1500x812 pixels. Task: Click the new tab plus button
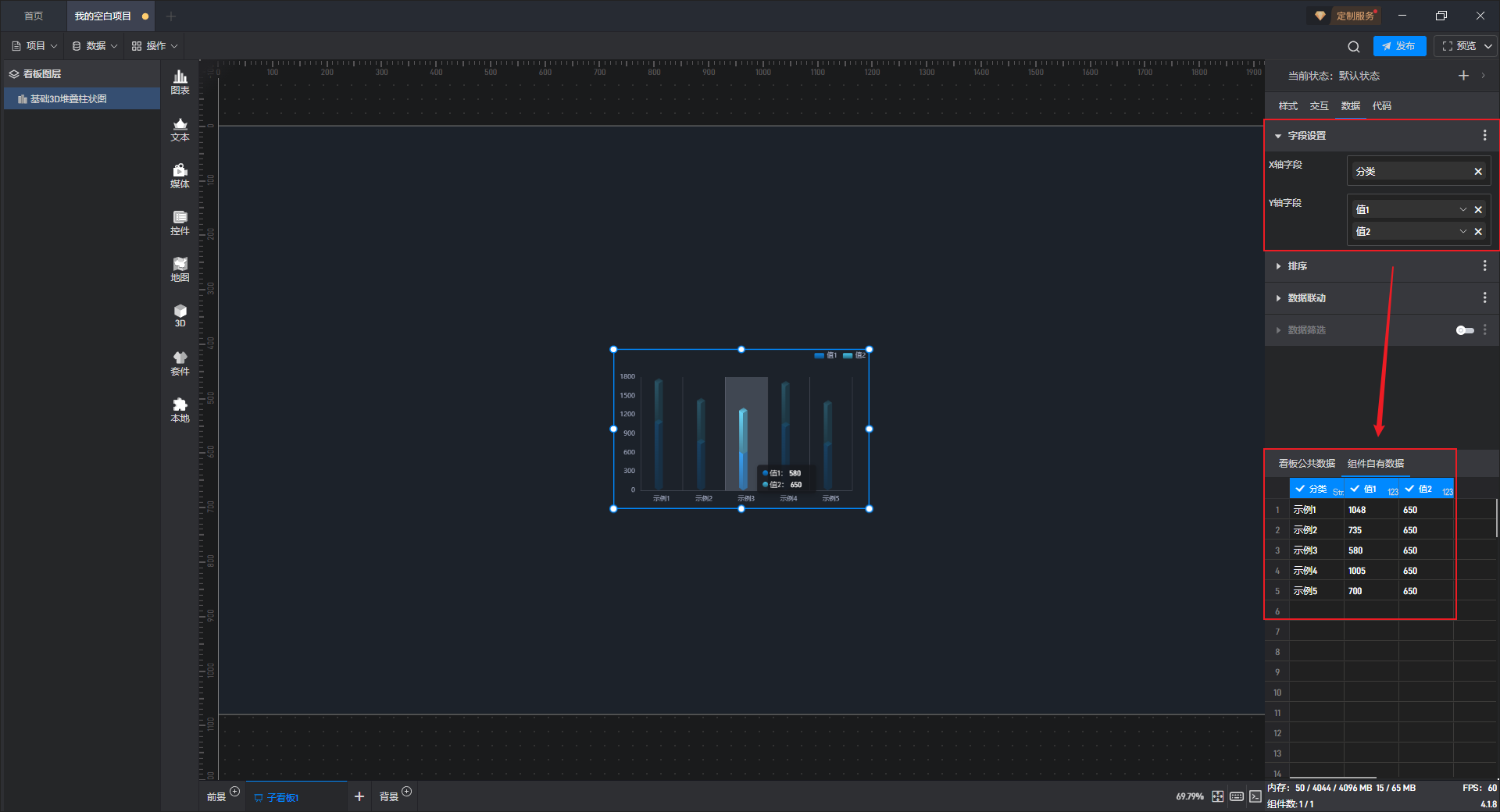171,16
